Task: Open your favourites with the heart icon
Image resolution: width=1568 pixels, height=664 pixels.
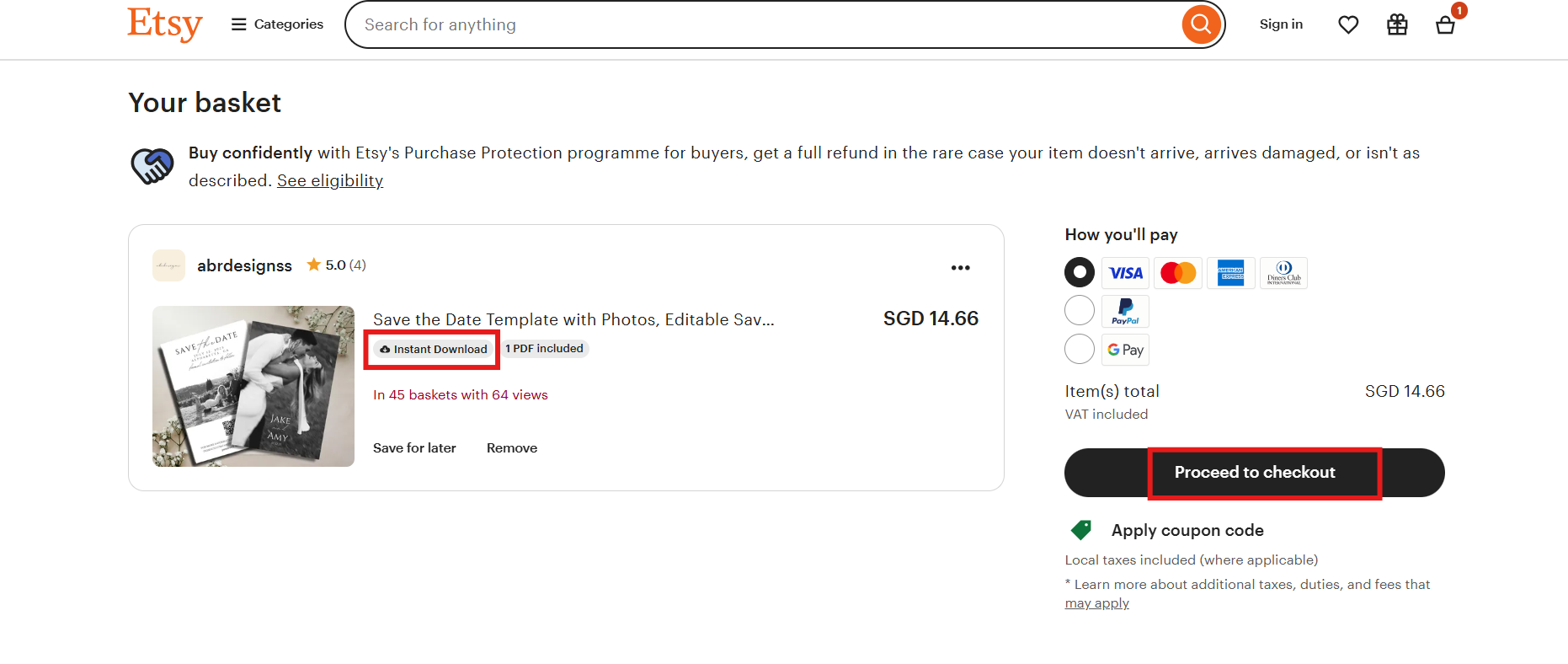Action: pos(1347,24)
